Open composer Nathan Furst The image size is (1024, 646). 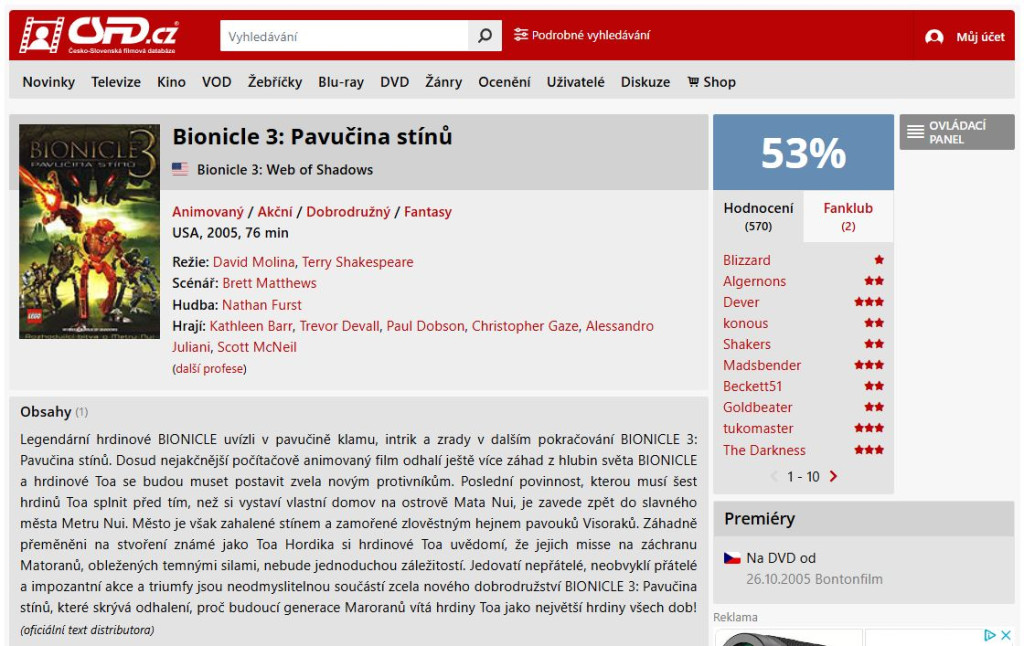point(262,304)
